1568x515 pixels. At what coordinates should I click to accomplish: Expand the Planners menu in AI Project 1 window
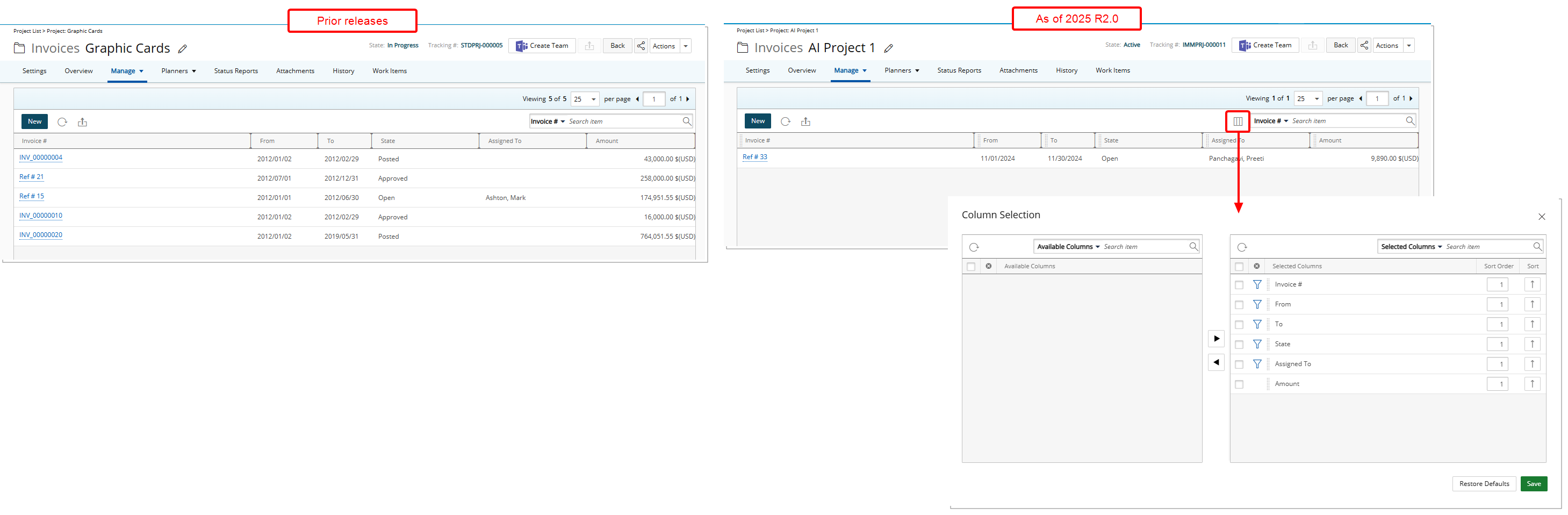pyautogui.click(x=902, y=70)
